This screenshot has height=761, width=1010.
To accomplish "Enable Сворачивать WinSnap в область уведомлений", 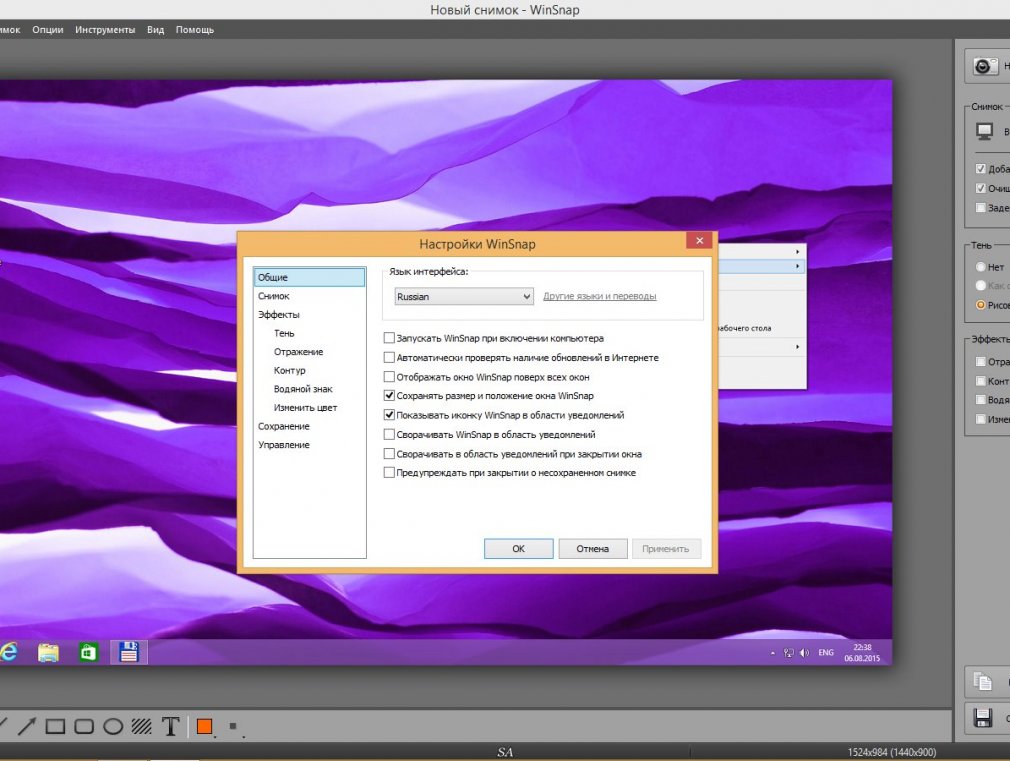I will (389, 434).
